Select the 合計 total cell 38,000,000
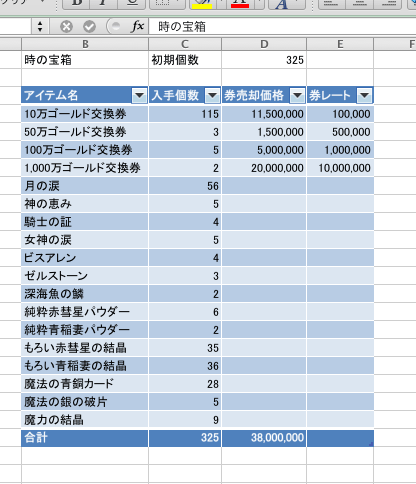This screenshot has height=484, width=416. [x=264, y=438]
